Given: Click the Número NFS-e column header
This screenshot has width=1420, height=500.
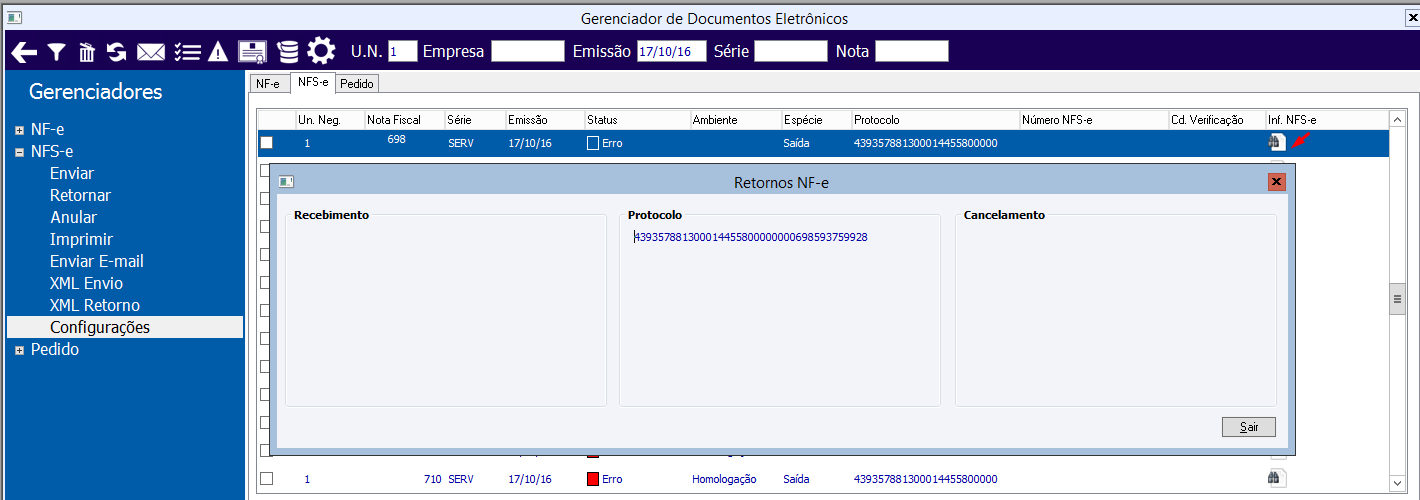Looking at the screenshot, I should coord(1094,120).
